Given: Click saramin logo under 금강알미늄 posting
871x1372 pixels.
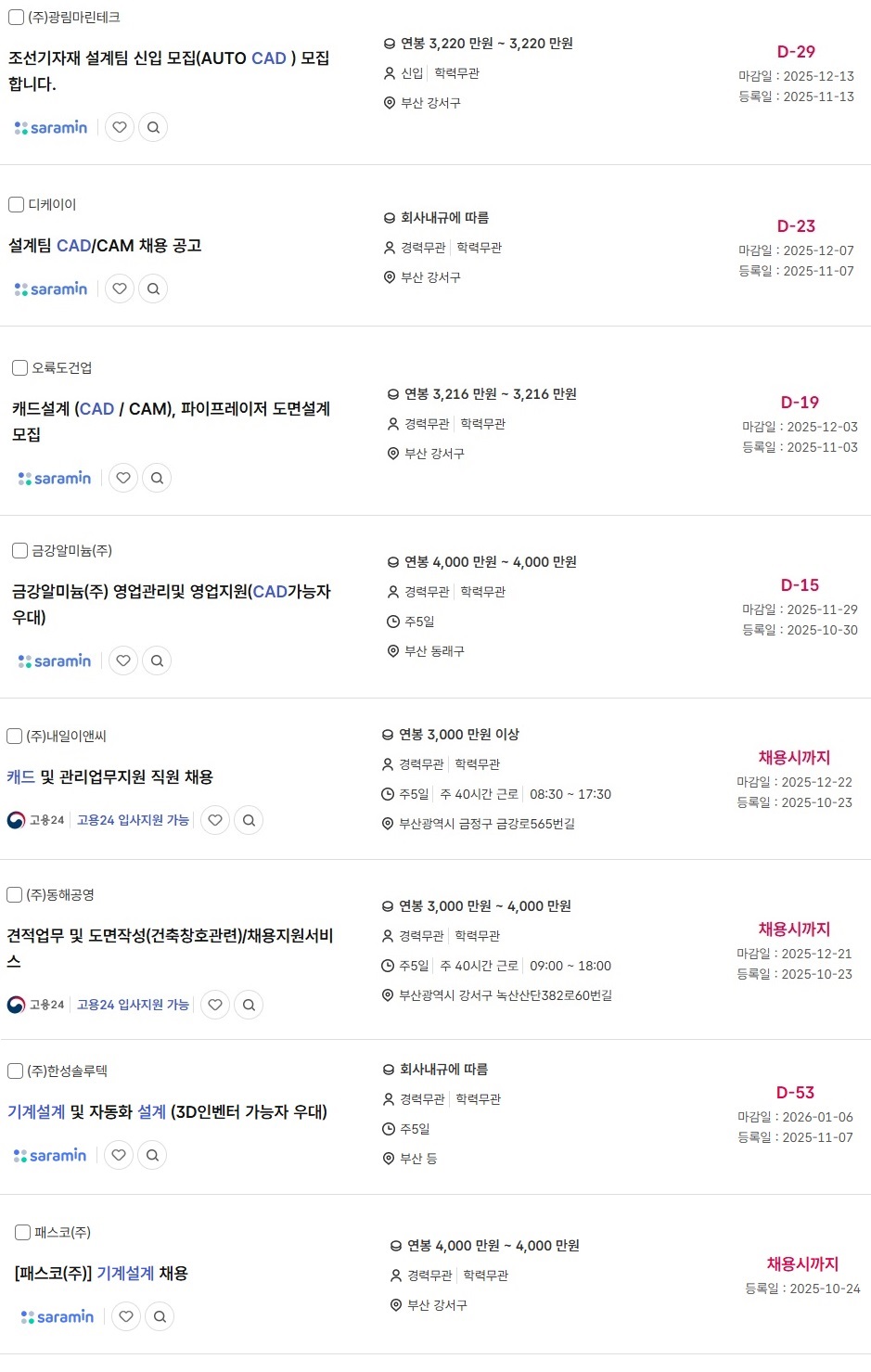Looking at the screenshot, I should [55, 660].
